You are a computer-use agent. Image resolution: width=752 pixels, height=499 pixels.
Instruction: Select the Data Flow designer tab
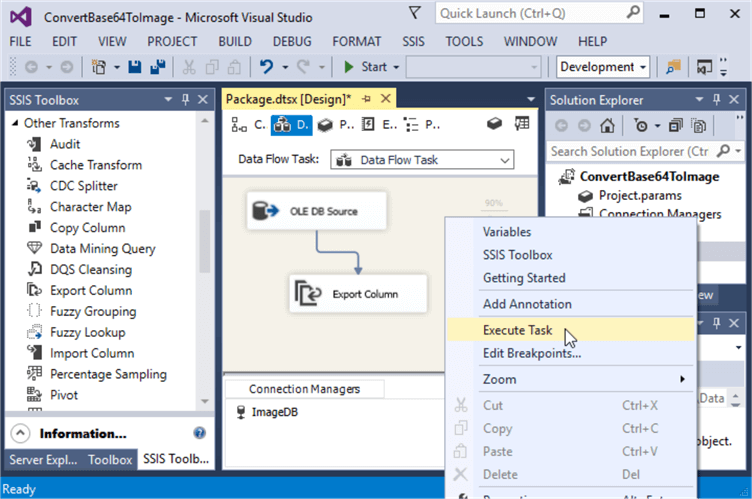292,125
